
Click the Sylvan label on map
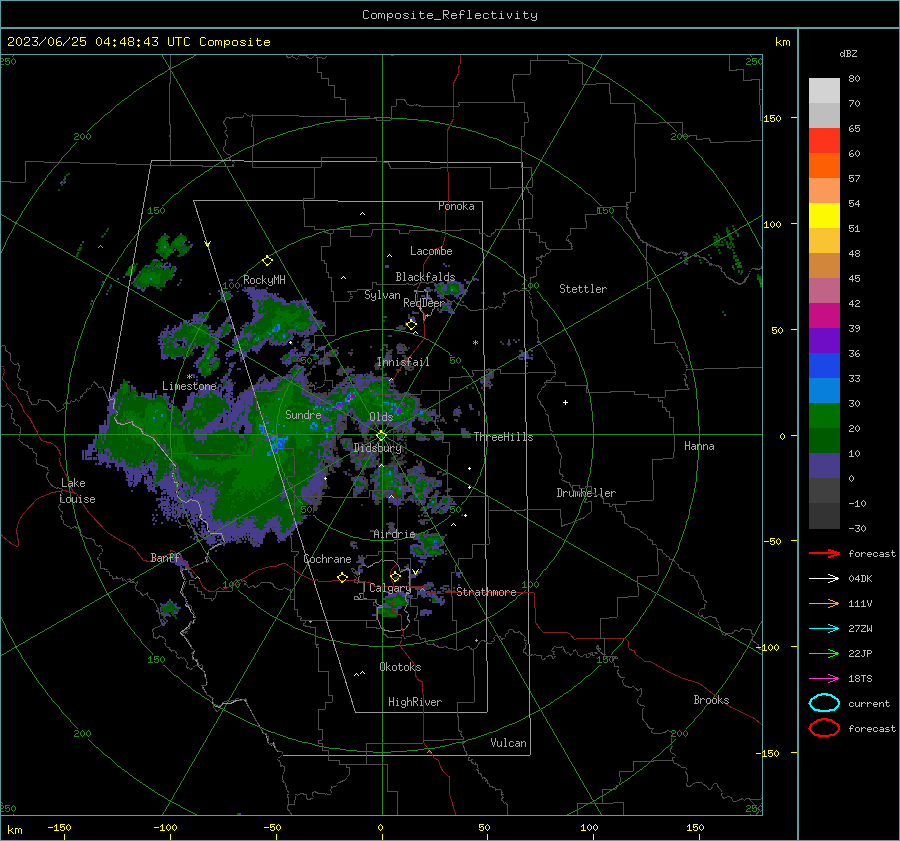(x=382, y=295)
